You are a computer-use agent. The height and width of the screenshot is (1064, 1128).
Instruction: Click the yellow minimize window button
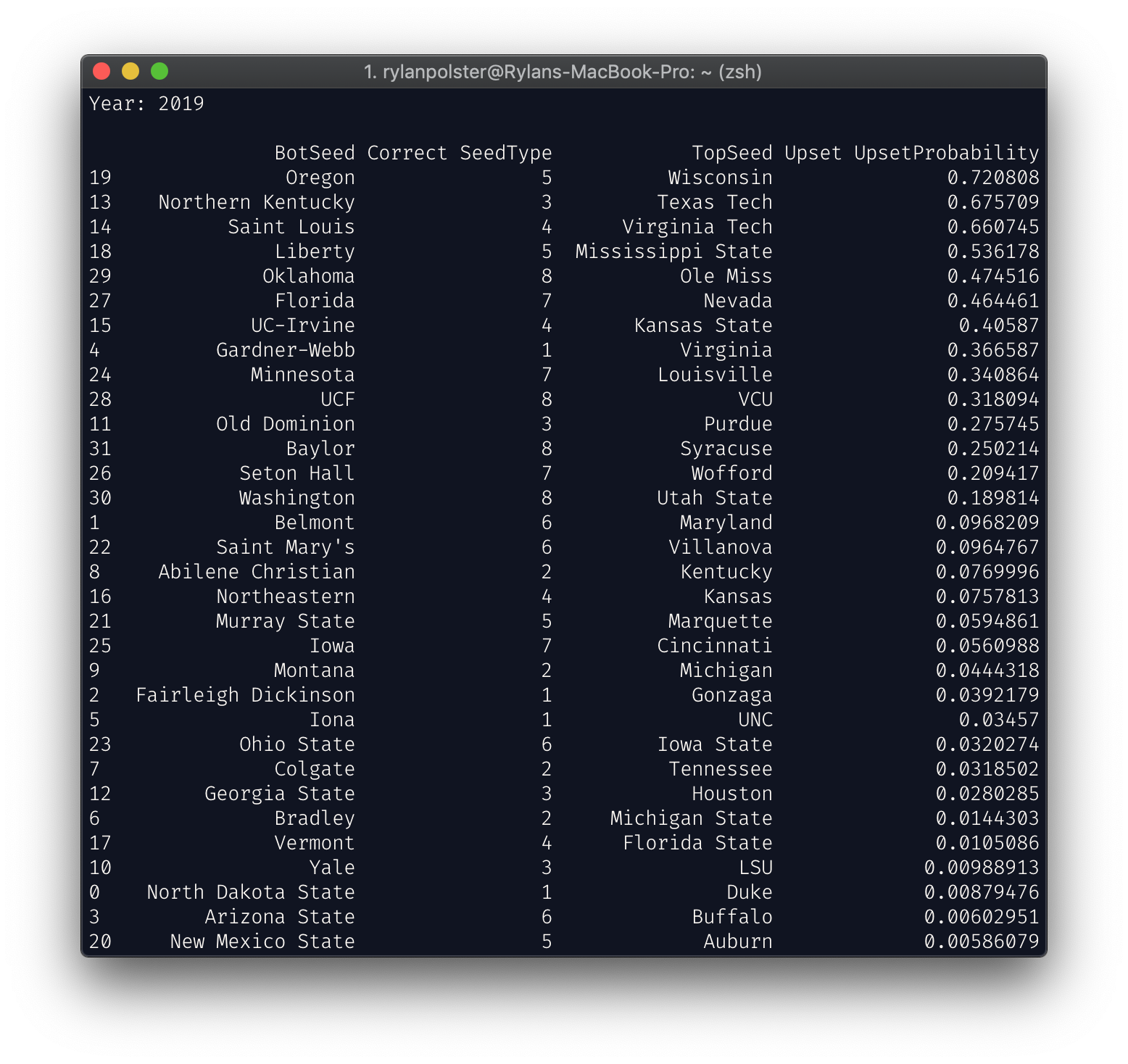tap(130, 71)
